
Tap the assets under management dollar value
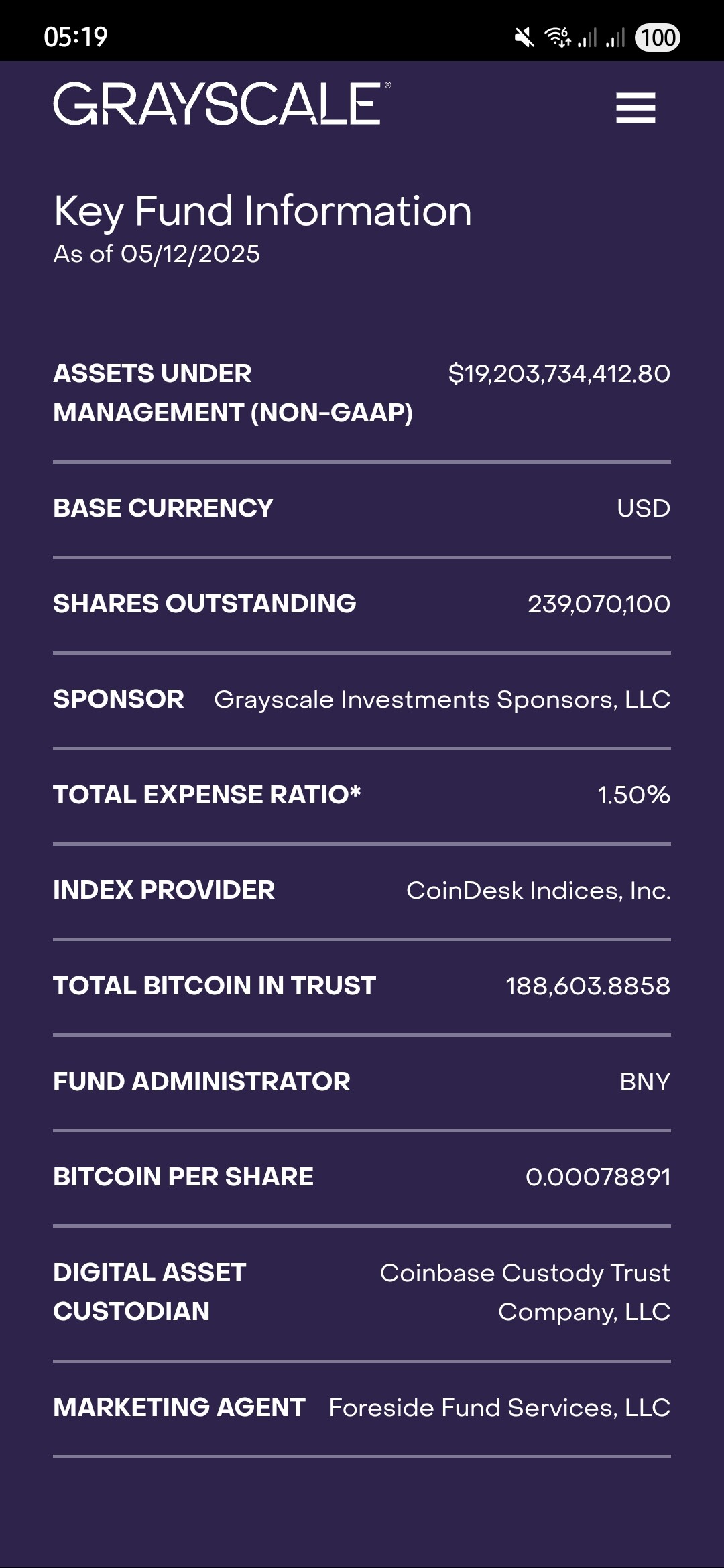click(559, 374)
